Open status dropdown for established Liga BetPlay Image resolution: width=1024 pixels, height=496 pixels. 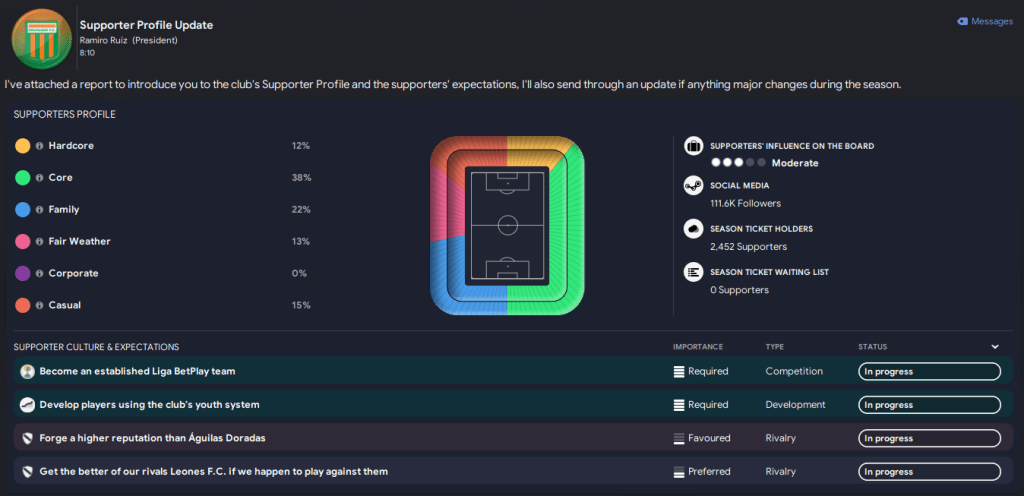click(x=929, y=372)
